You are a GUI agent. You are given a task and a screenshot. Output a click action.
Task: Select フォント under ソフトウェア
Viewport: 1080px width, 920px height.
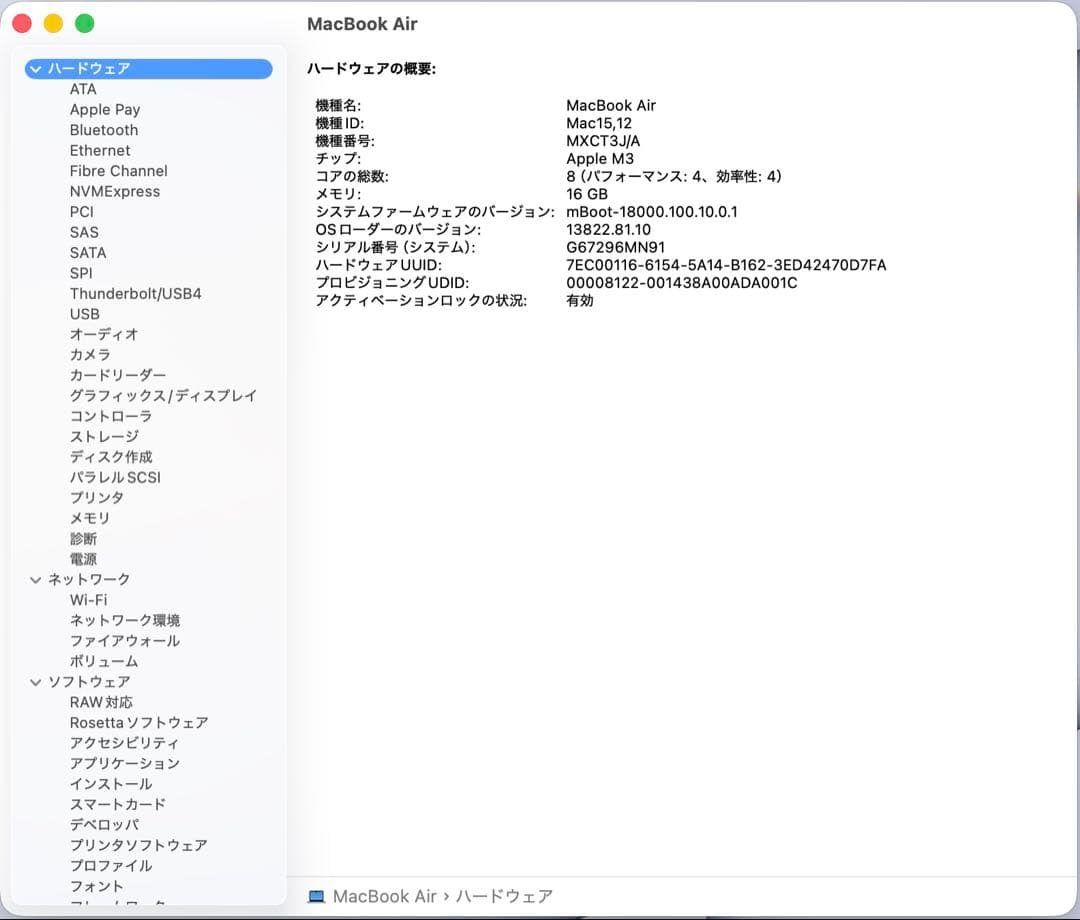(97, 886)
